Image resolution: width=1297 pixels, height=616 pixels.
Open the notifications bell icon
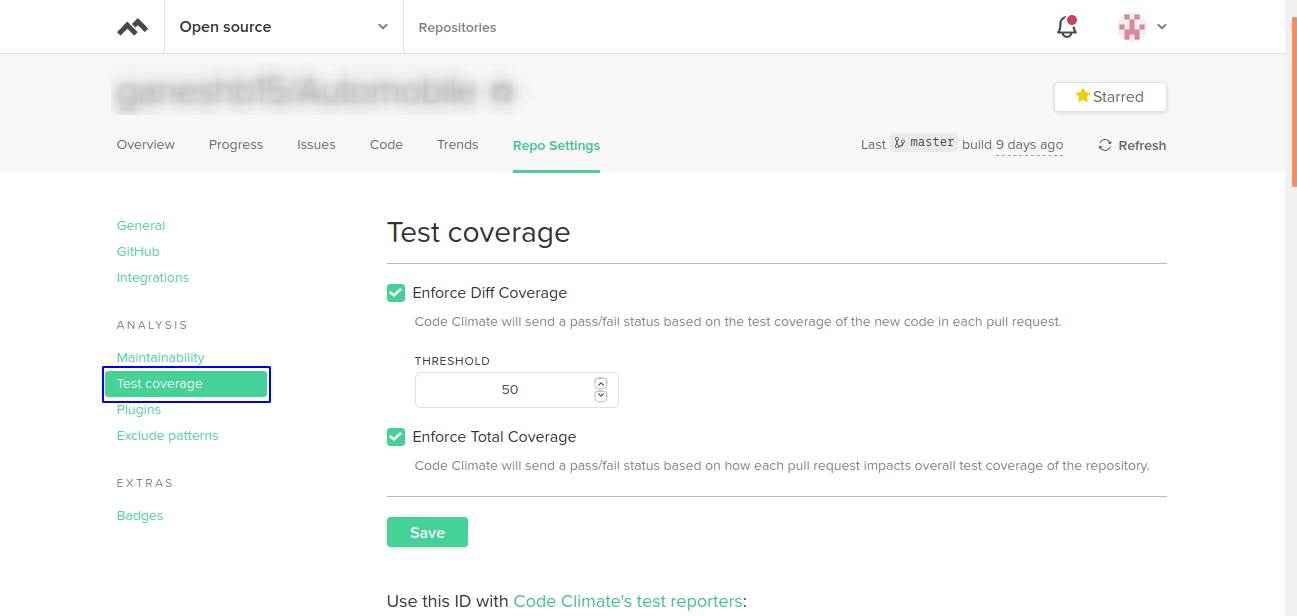coord(1067,27)
